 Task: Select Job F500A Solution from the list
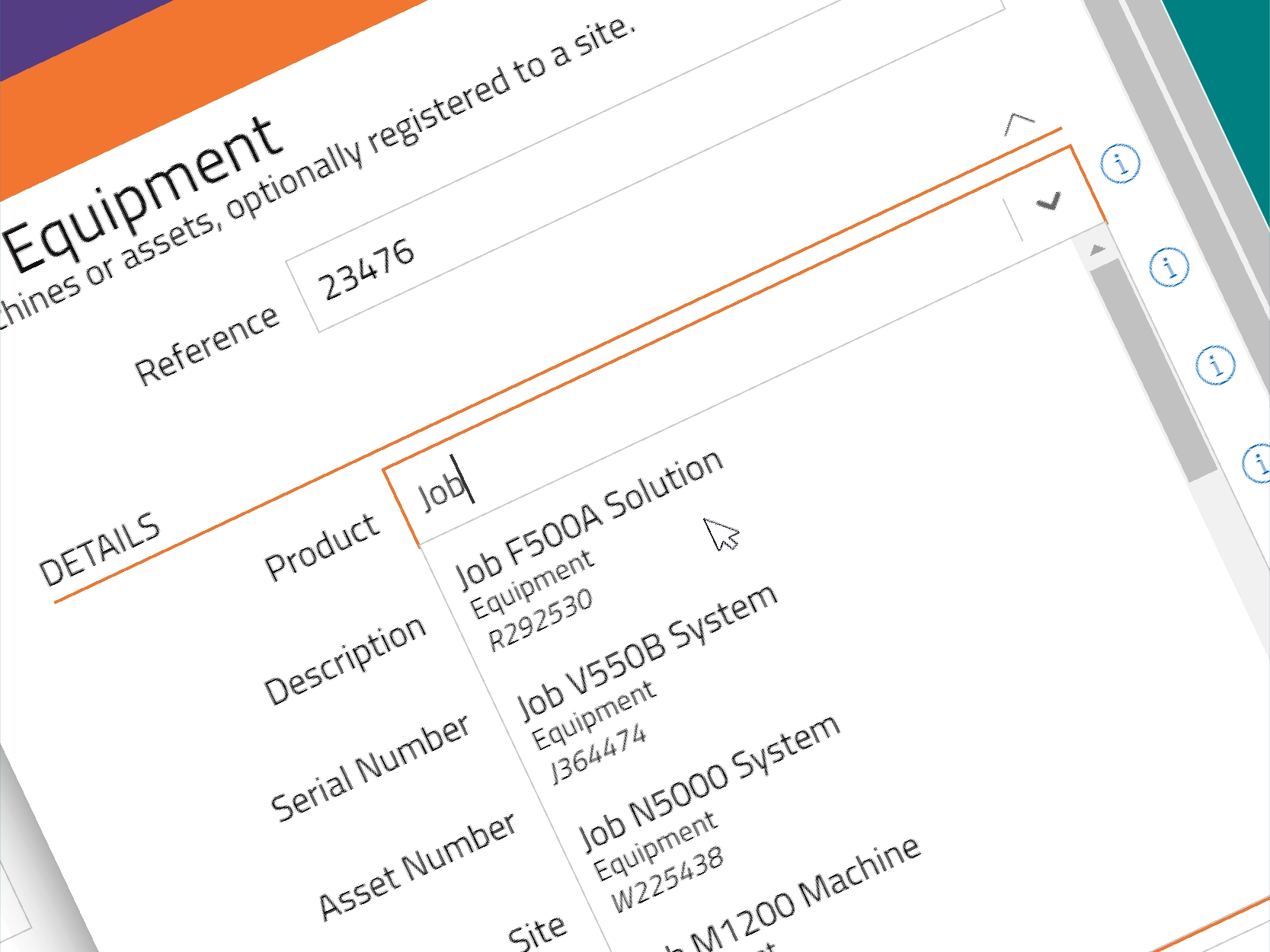click(x=588, y=519)
